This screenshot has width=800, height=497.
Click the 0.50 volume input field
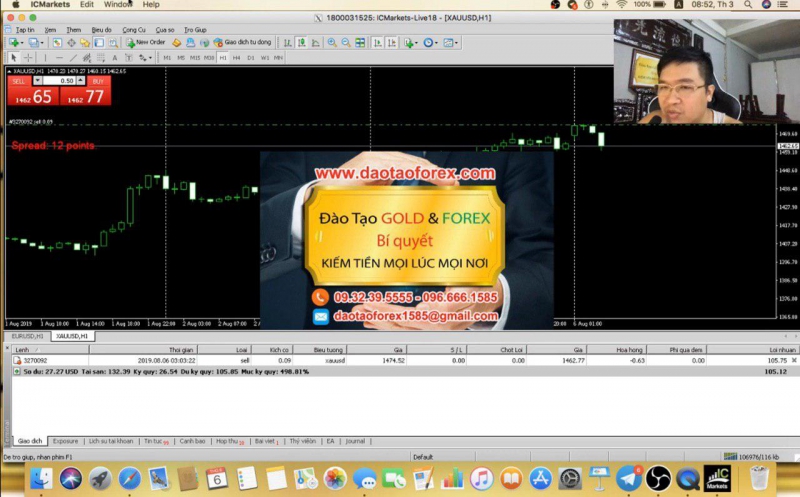pyautogui.click(x=59, y=81)
